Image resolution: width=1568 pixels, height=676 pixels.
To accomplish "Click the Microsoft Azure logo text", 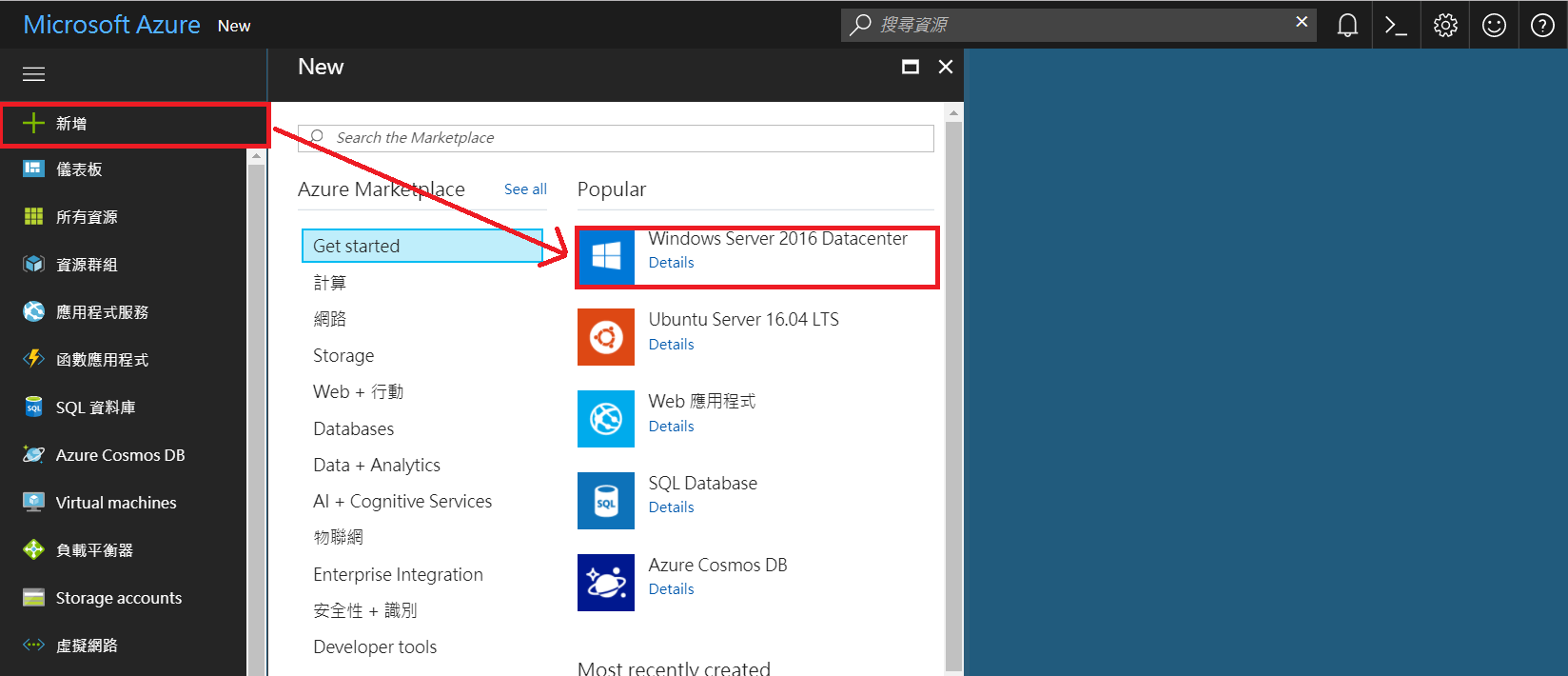I will point(111,25).
